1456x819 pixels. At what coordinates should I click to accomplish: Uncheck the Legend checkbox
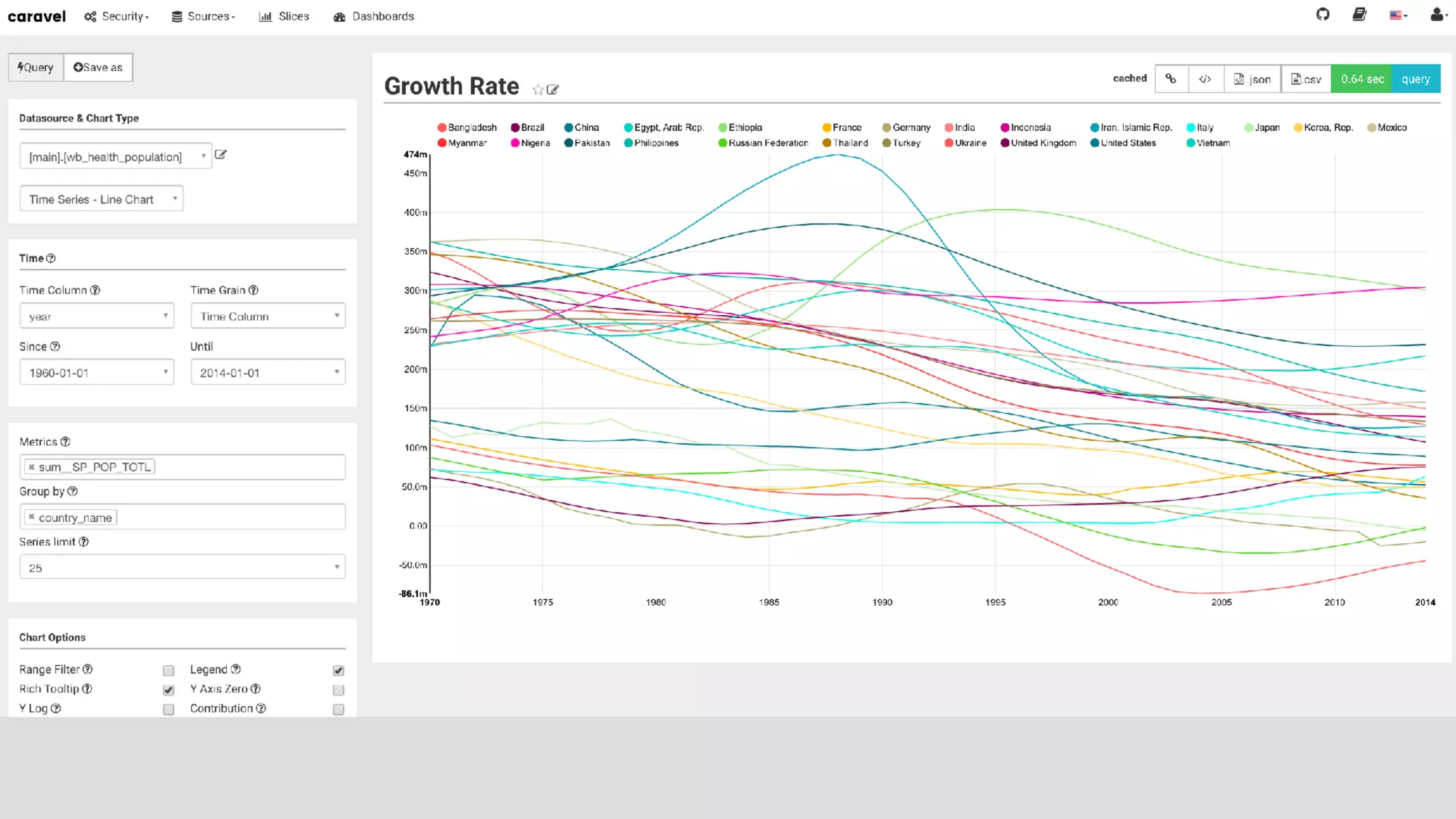tap(338, 670)
